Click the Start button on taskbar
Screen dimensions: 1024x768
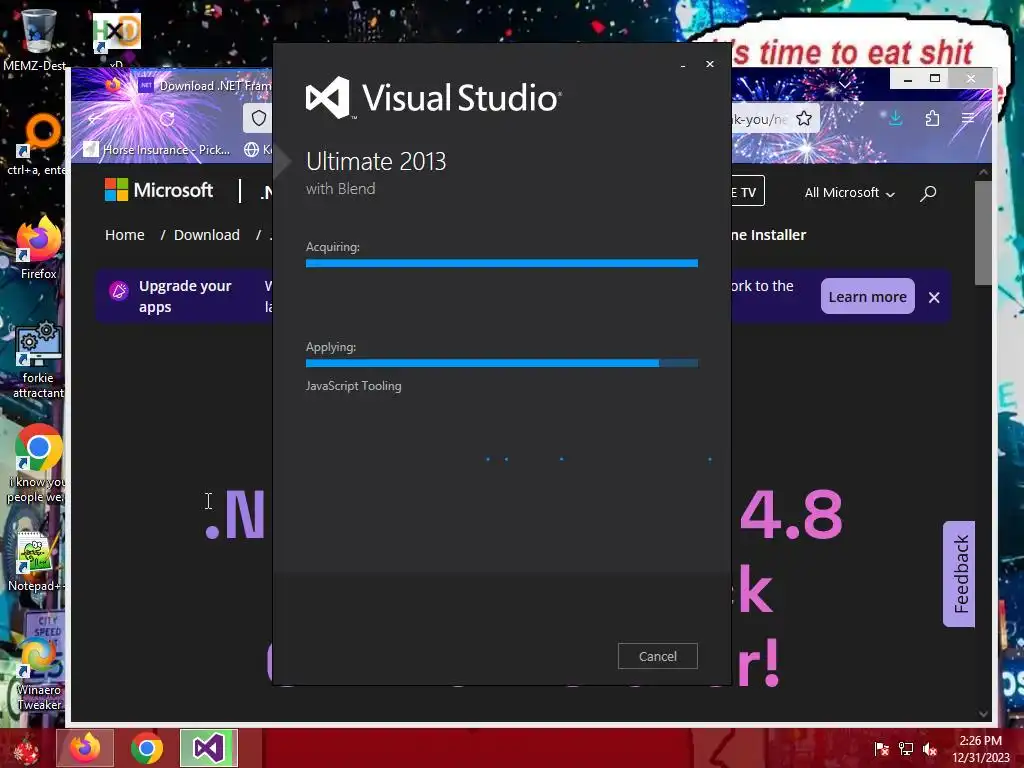coord(25,748)
